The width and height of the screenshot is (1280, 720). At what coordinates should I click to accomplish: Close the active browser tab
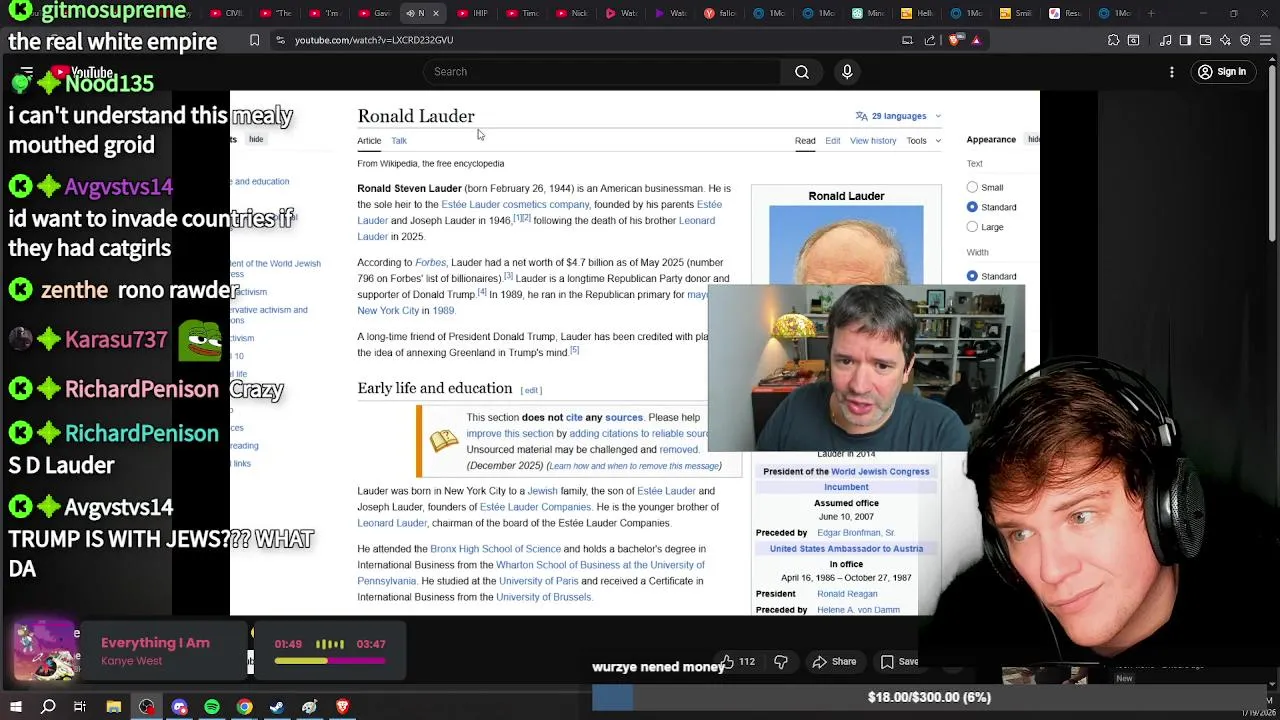(435, 14)
